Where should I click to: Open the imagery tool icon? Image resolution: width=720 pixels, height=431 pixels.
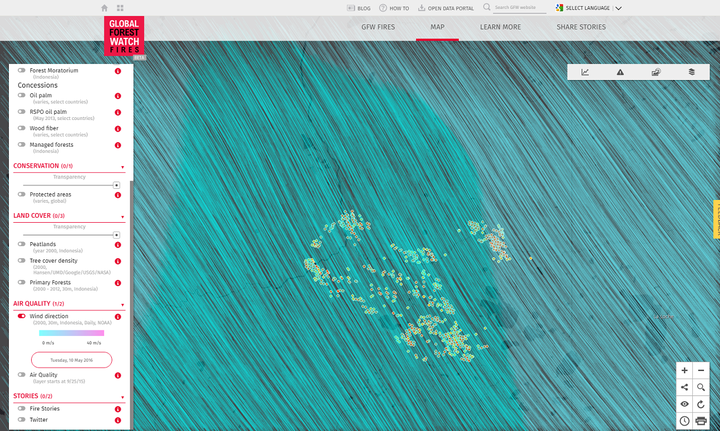coord(656,72)
